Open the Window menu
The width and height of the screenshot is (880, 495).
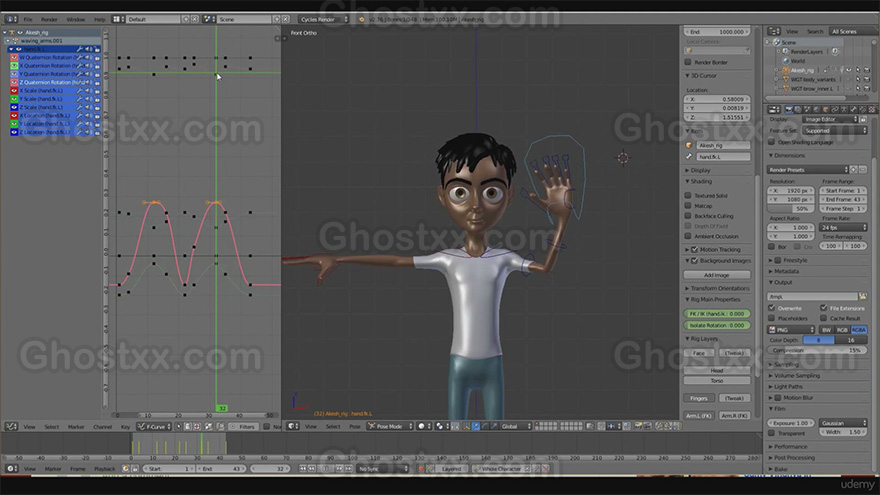click(x=75, y=19)
